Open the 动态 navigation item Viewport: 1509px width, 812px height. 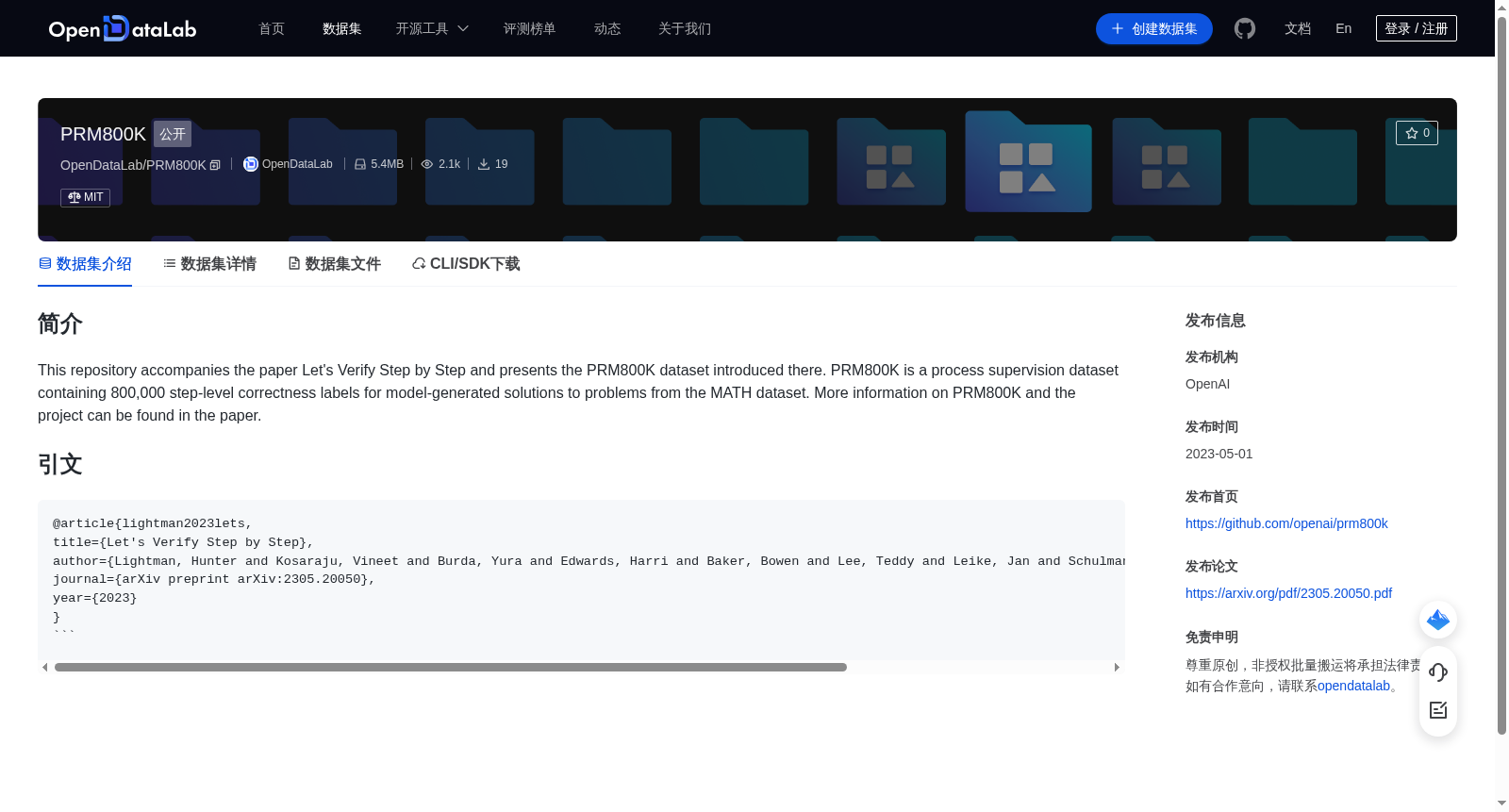[607, 28]
